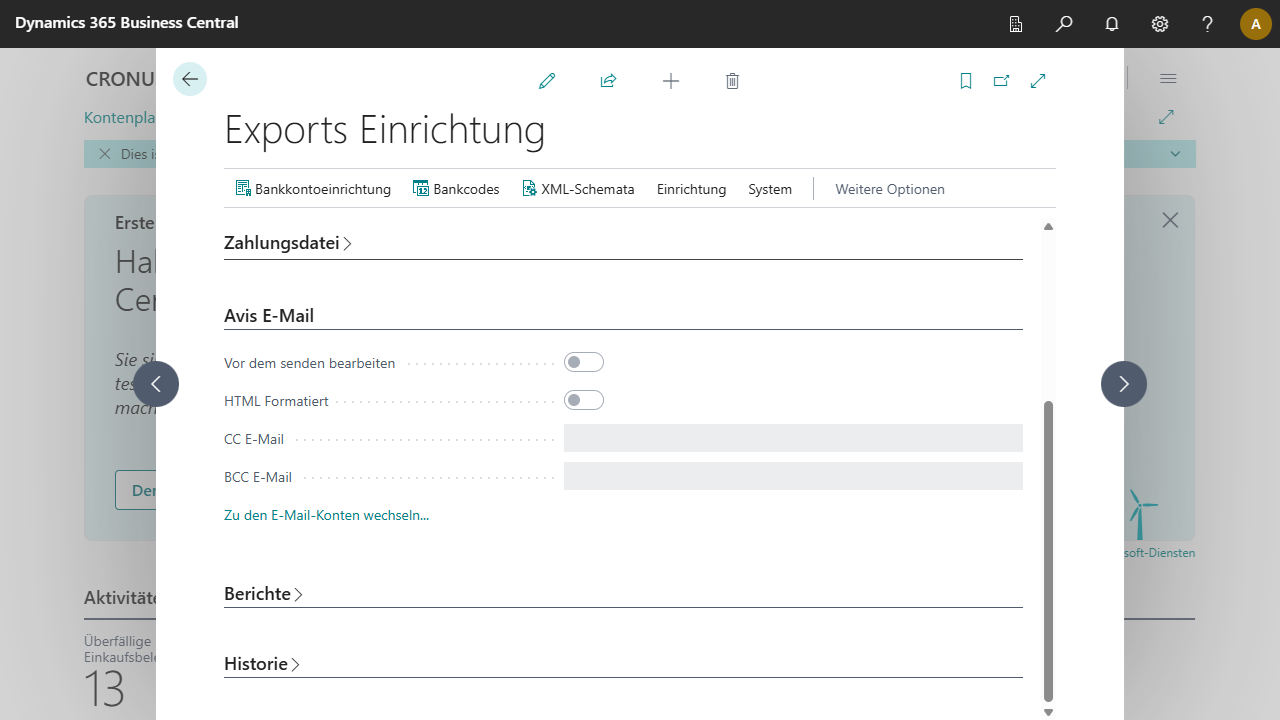Viewport: 1280px width, 720px height.
Task: Open the search magnifier in the top bar
Action: 1064,24
